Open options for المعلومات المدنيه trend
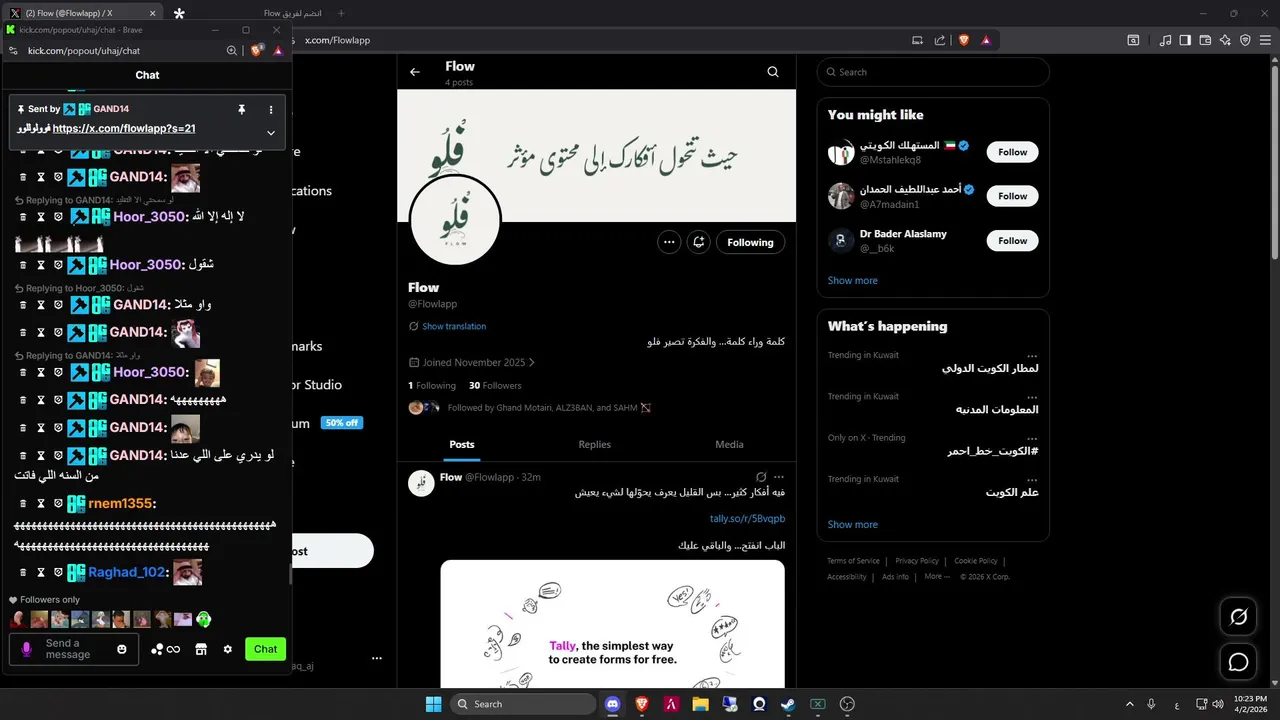1280x720 pixels. [1032, 397]
